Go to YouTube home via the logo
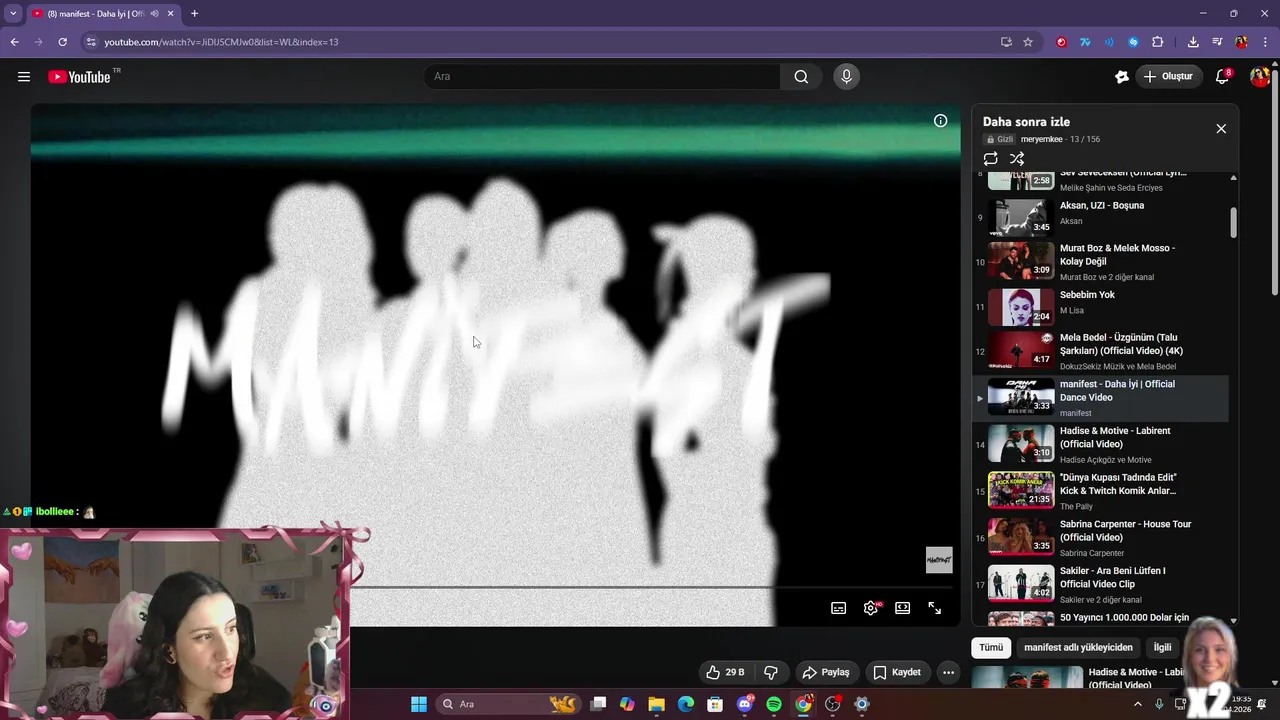 coord(79,77)
